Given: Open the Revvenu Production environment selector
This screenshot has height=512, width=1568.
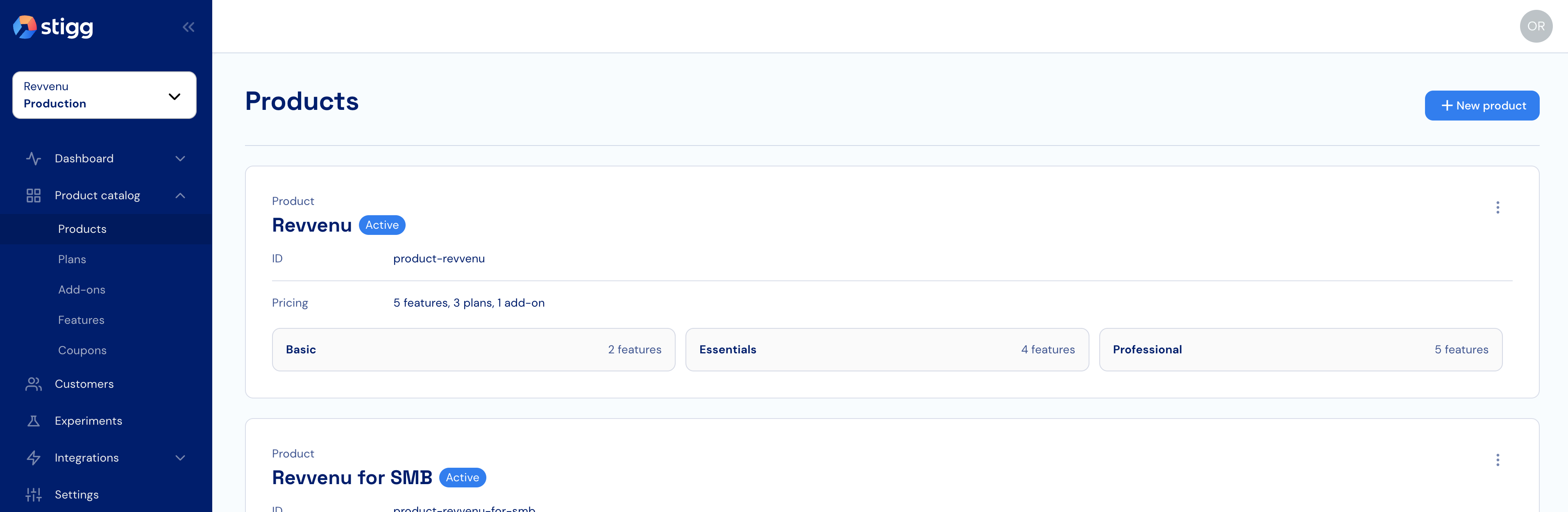Looking at the screenshot, I should [104, 95].
